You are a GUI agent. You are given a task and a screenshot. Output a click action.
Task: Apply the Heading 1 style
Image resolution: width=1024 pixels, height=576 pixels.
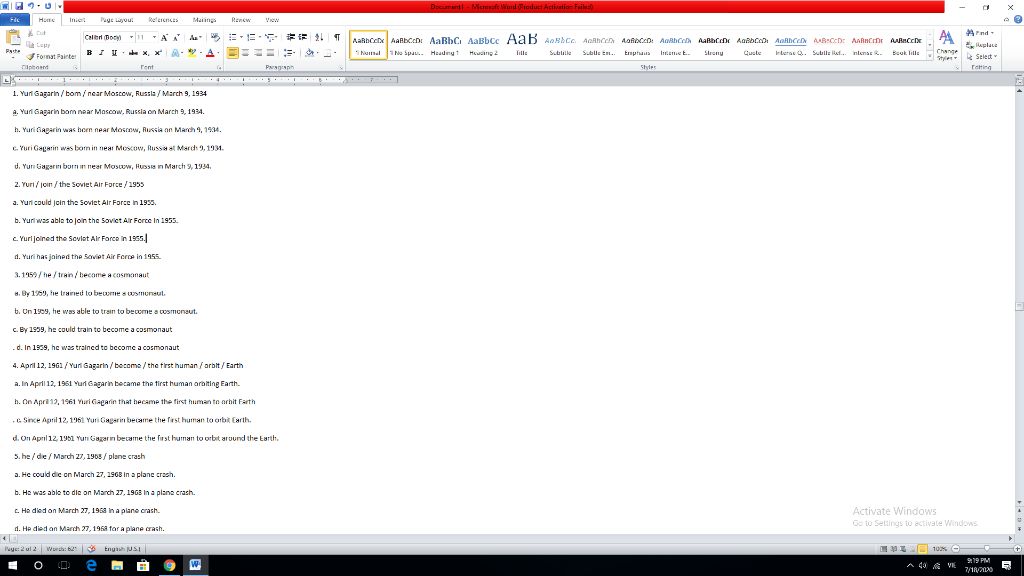(x=445, y=43)
